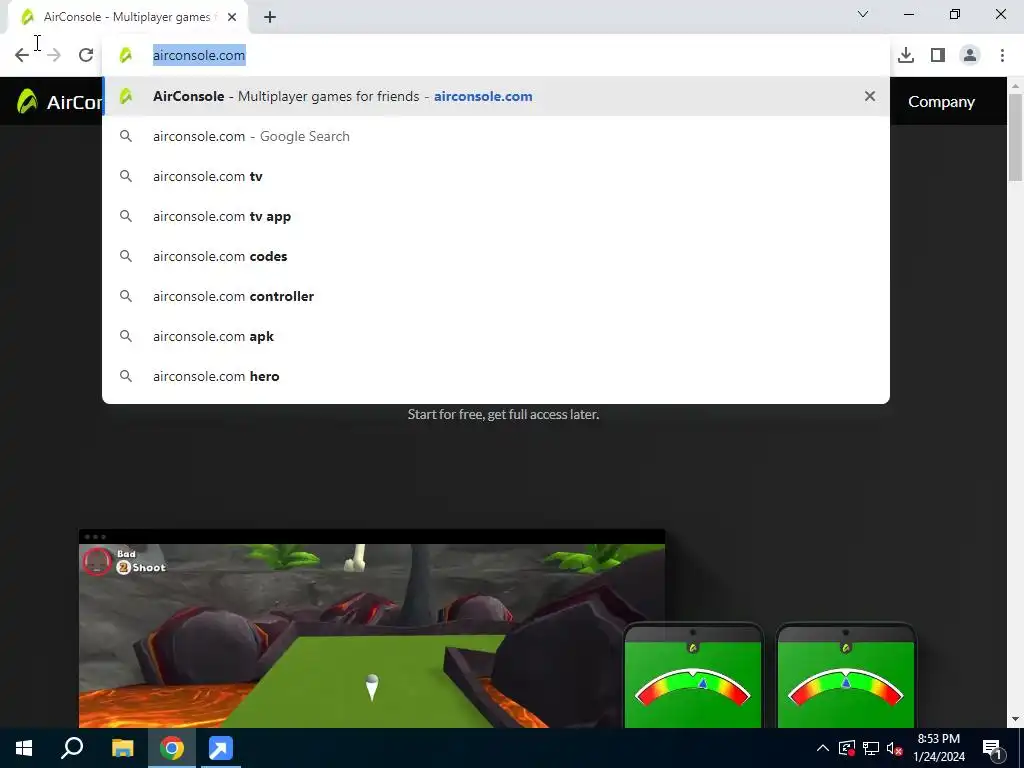The width and height of the screenshot is (1024, 768).
Task: Click the AirConsole logo in header
Action: click(x=59, y=102)
